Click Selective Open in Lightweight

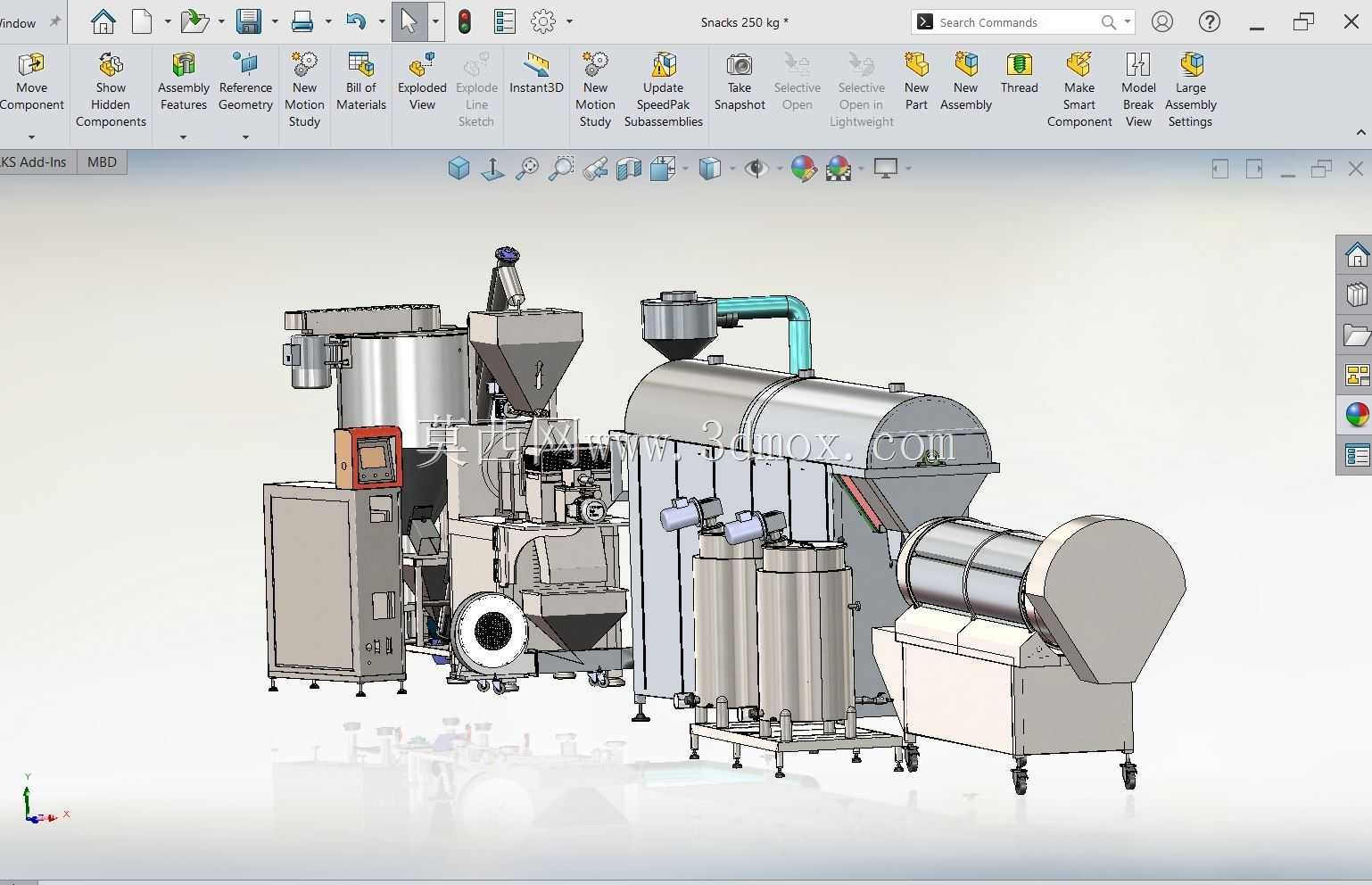click(861, 89)
